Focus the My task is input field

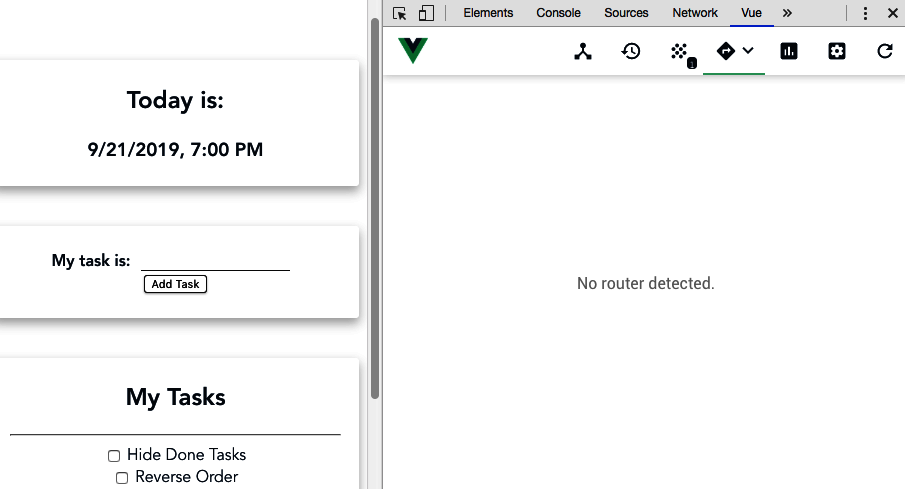coord(215,260)
